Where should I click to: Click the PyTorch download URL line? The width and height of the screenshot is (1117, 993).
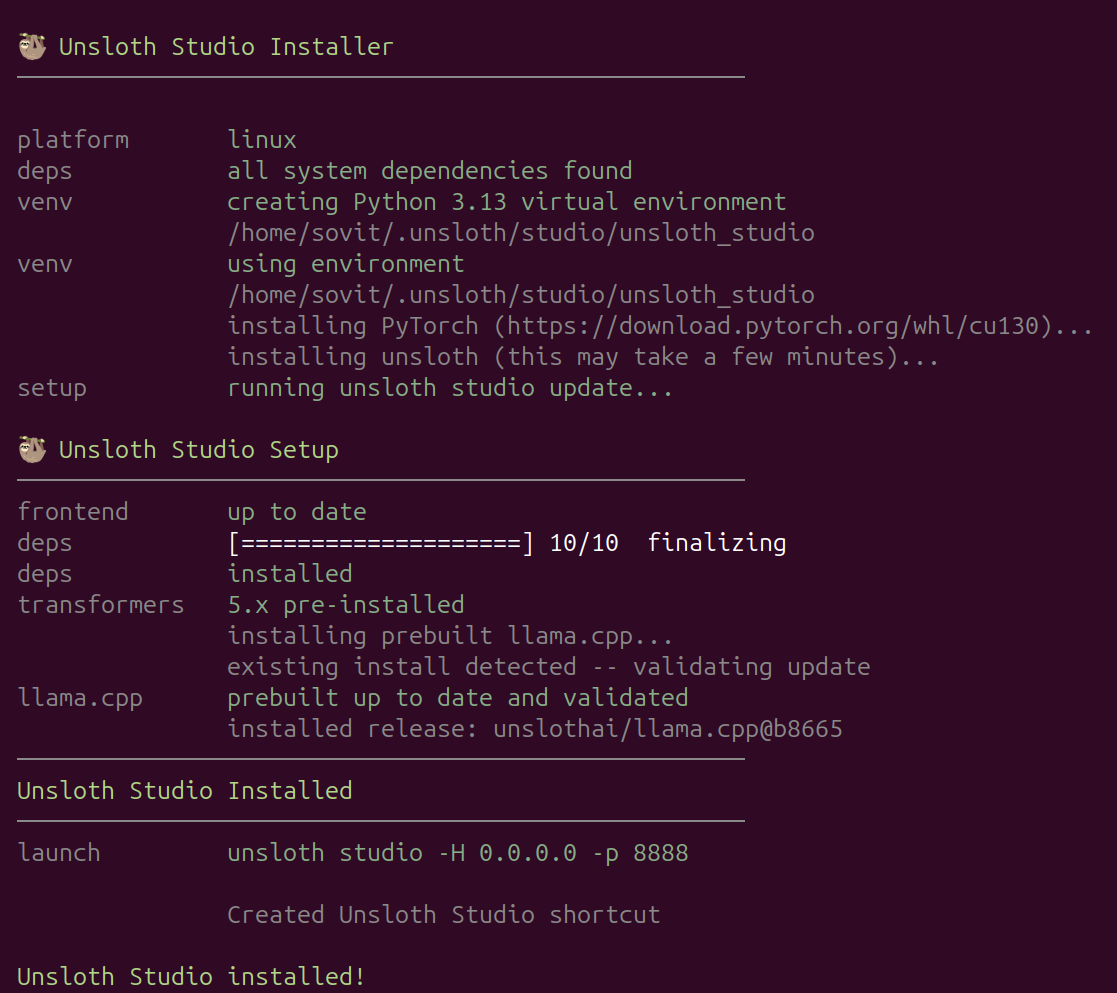[660, 326]
